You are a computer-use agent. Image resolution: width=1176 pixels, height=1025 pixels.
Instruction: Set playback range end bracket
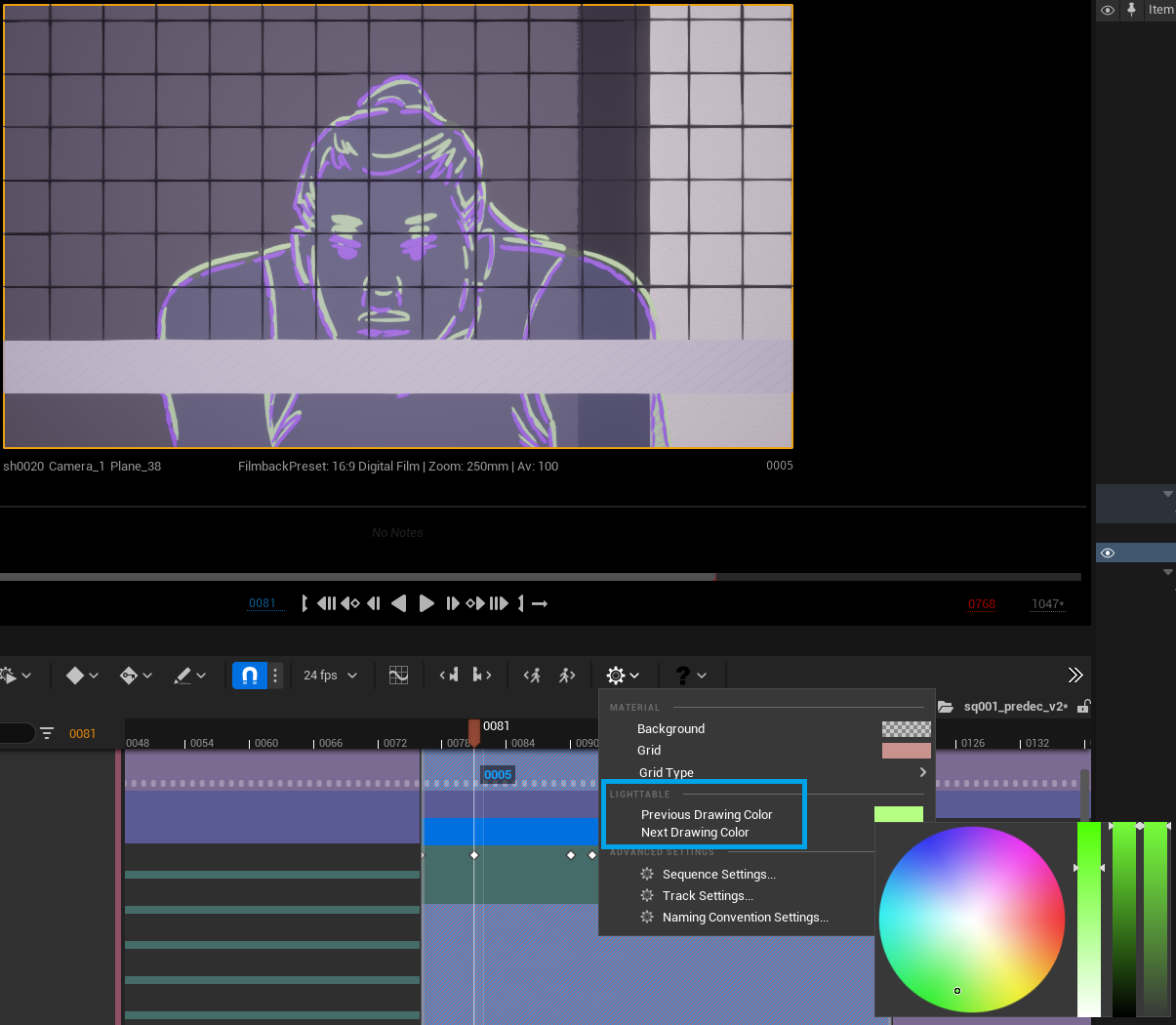520,603
